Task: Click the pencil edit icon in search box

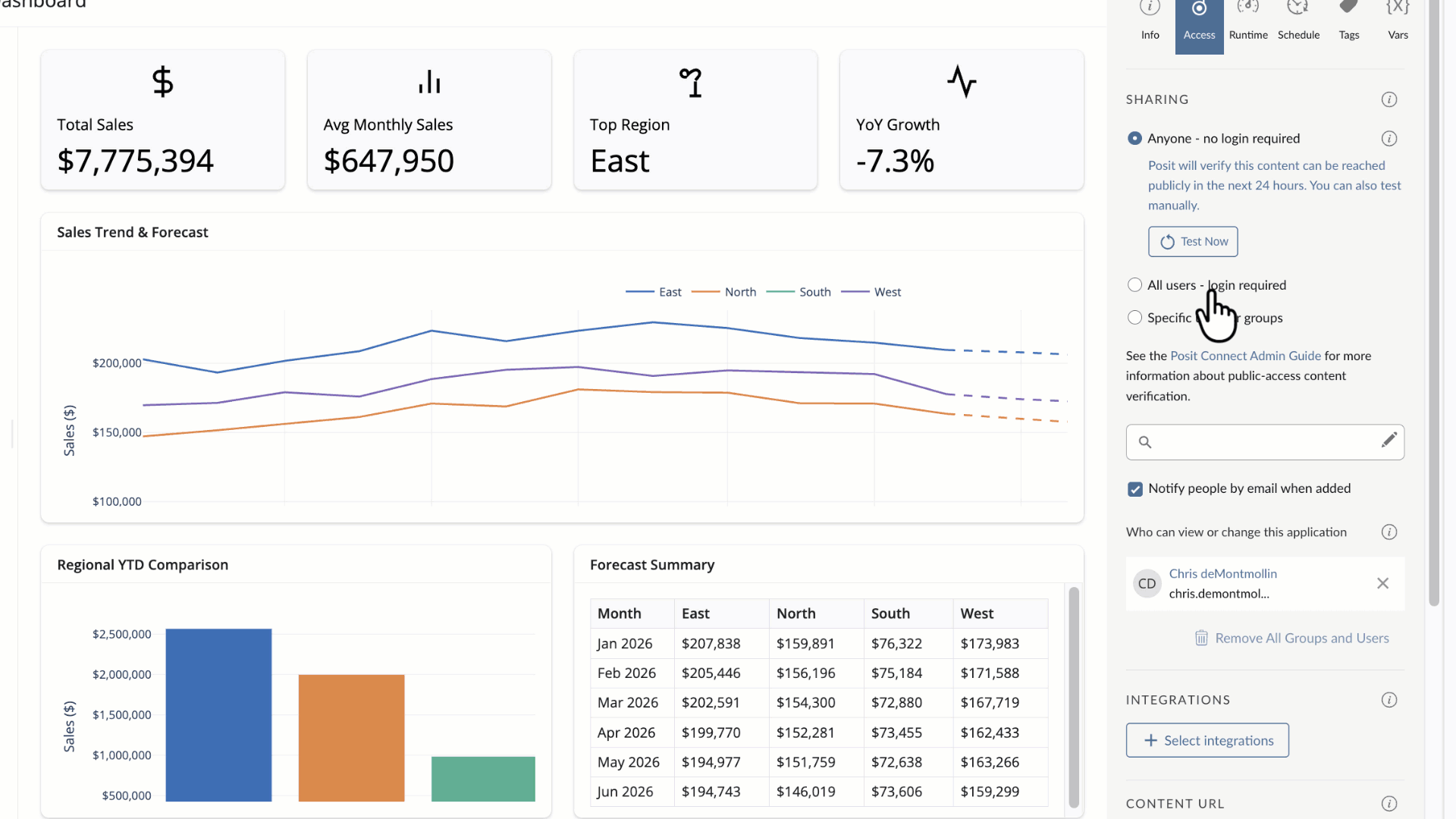Action: coord(1389,441)
